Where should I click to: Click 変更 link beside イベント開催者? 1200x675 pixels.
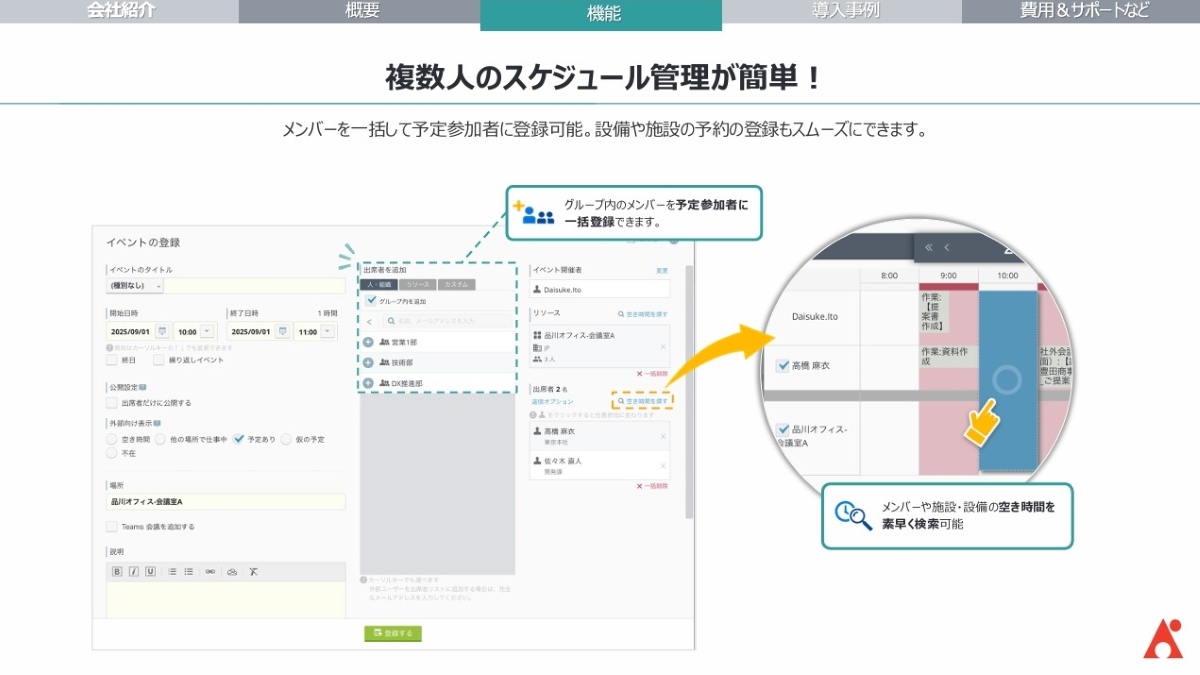(x=661, y=271)
